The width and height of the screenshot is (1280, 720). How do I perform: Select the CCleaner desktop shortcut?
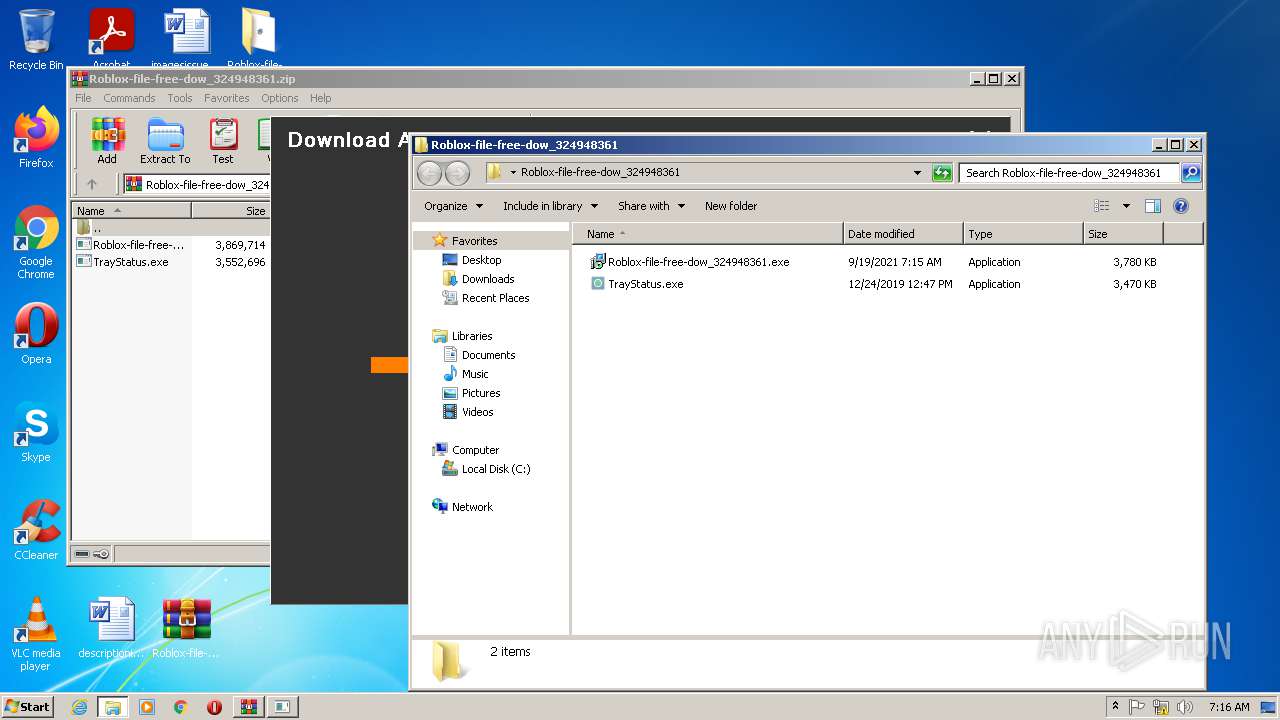click(36, 530)
